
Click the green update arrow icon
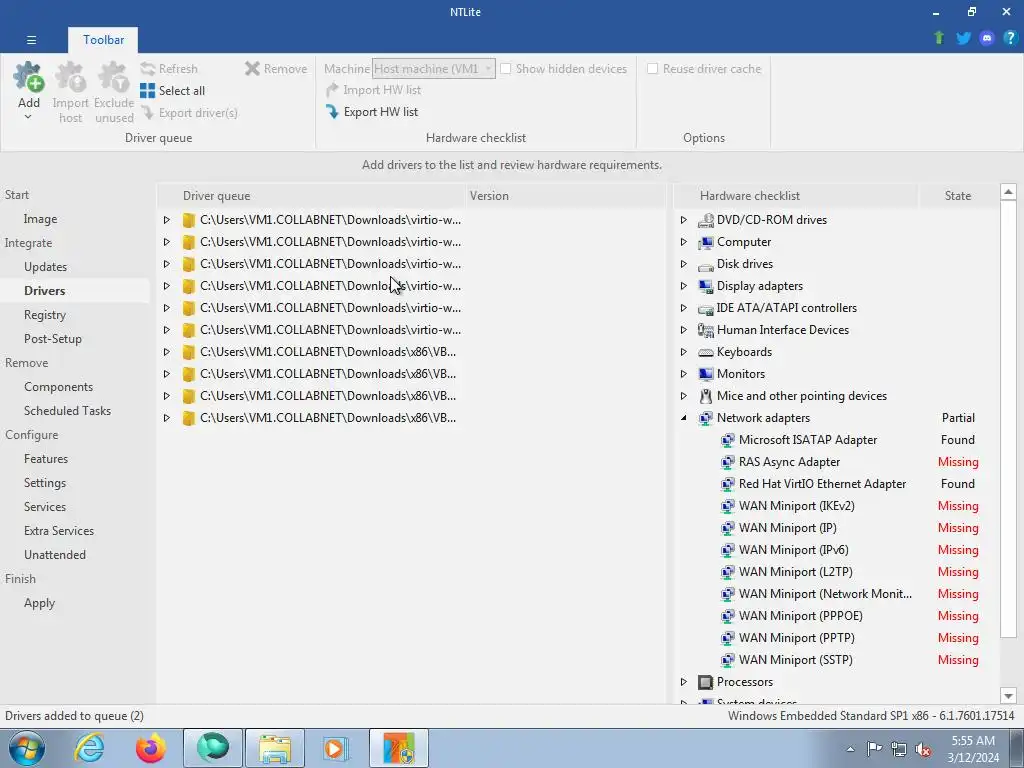click(939, 38)
